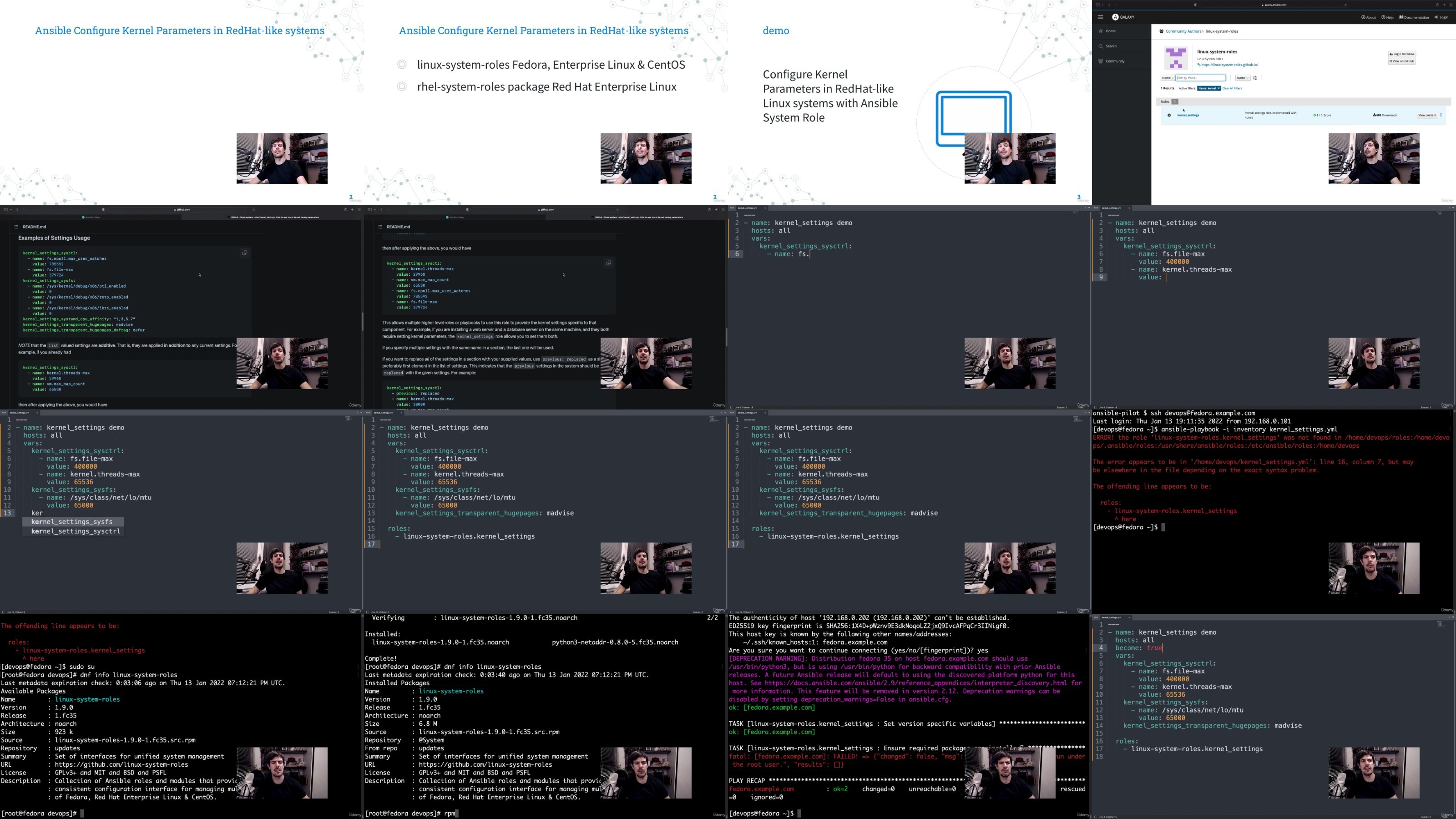Click the monitor graphic on the demo slide

coord(973,119)
